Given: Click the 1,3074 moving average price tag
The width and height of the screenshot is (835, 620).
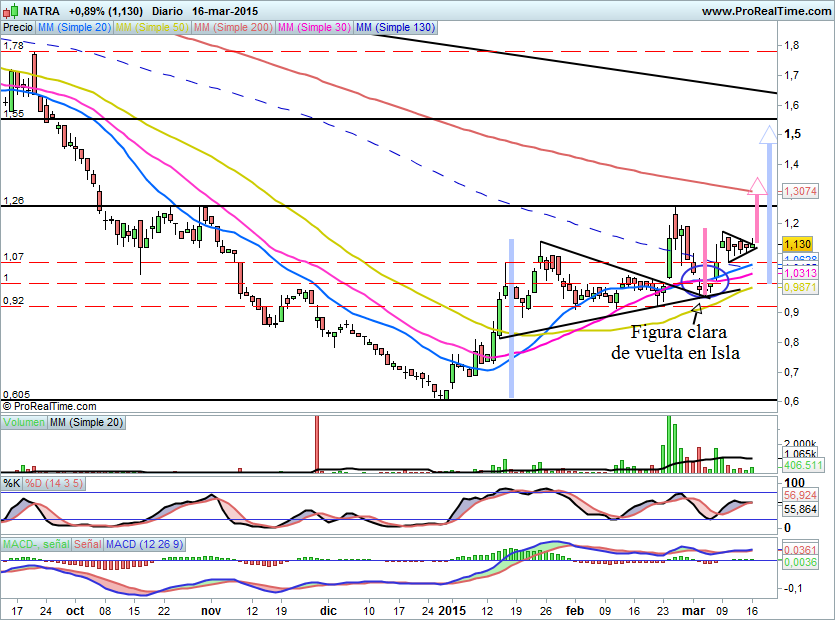Looking at the screenshot, I should 800,191.
